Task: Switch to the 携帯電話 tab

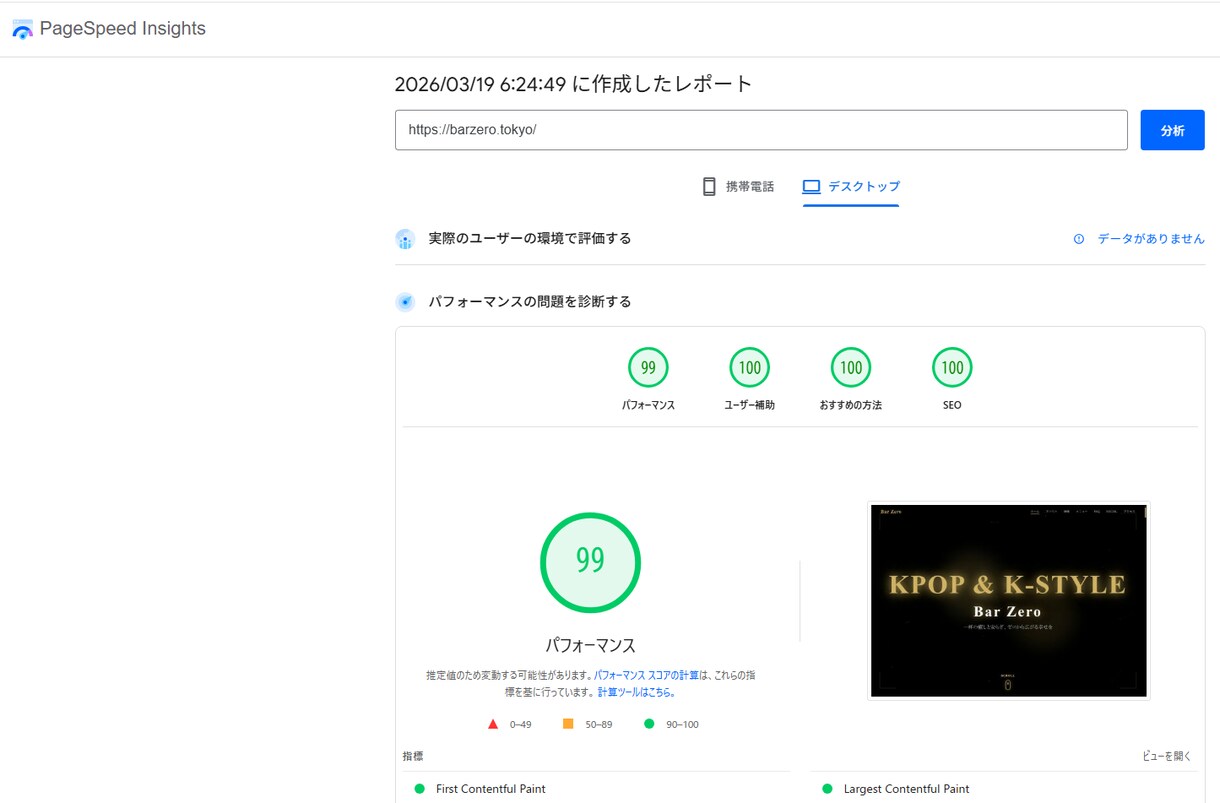Action: tap(738, 186)
